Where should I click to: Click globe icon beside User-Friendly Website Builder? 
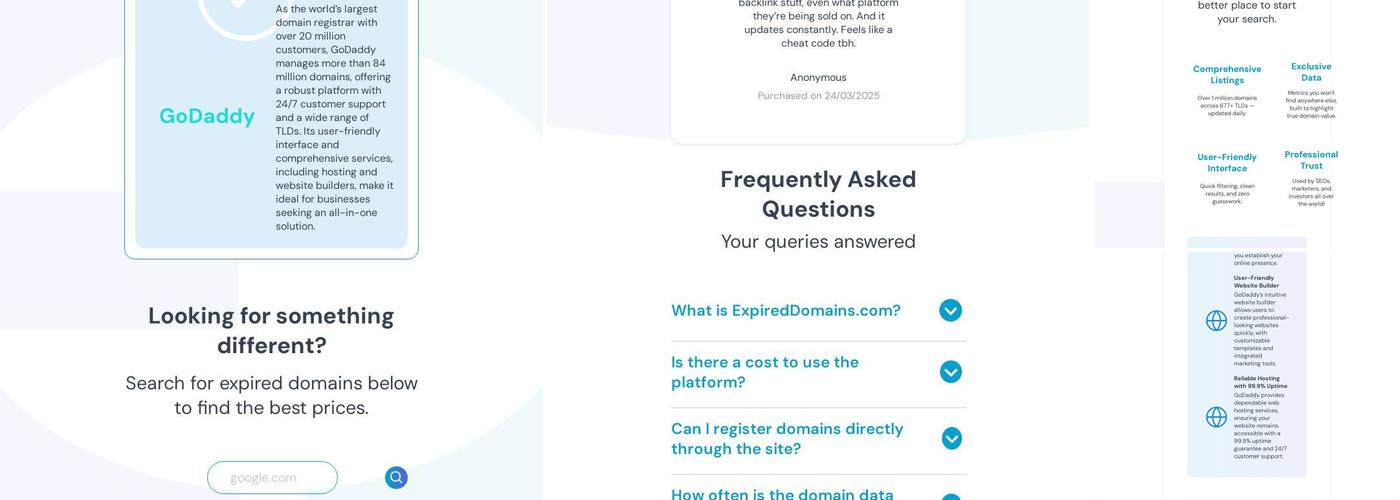pos(1216,321)
